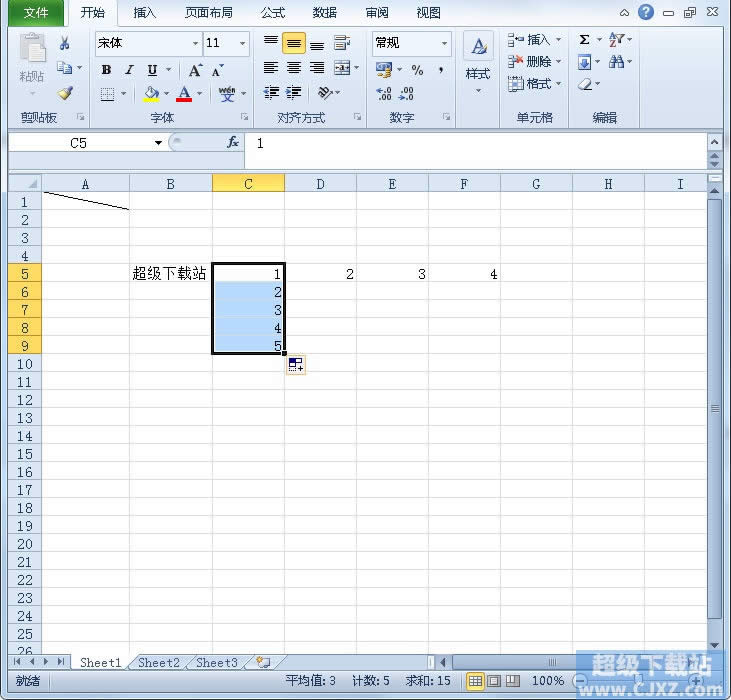
Task: Switch to Sheet2 worksheet
Action: click(159, 662)
